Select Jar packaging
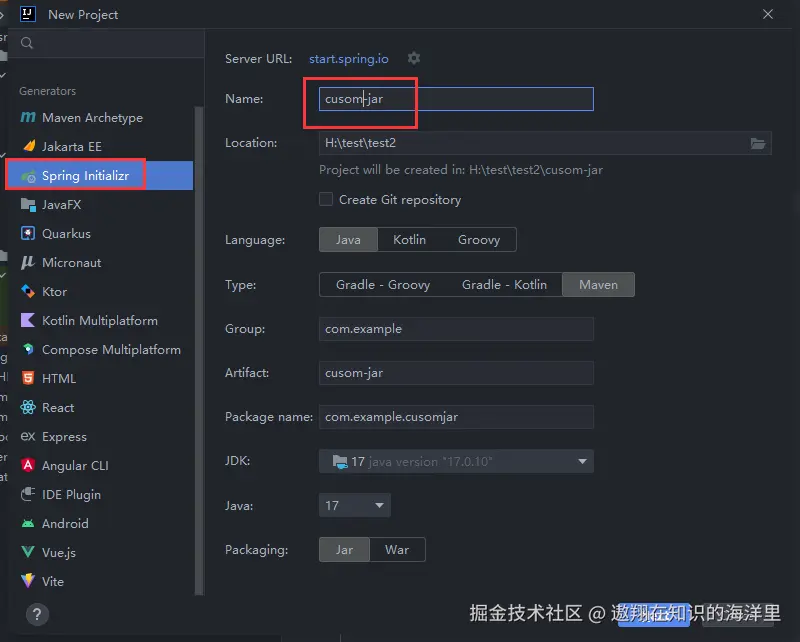The width and height of the screenshot is (800, 642). click(344, 550)
